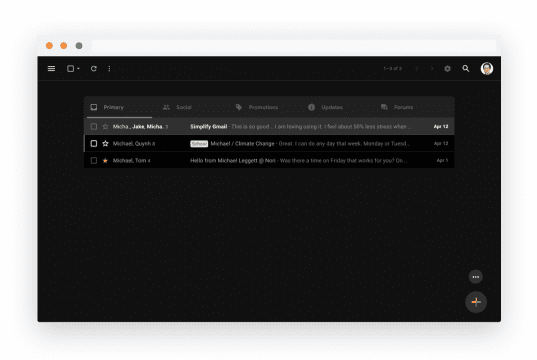Image resolution: width=537 pixels, height=360 pixels.
Task: Open the account profile avatar
Action: 487,69
